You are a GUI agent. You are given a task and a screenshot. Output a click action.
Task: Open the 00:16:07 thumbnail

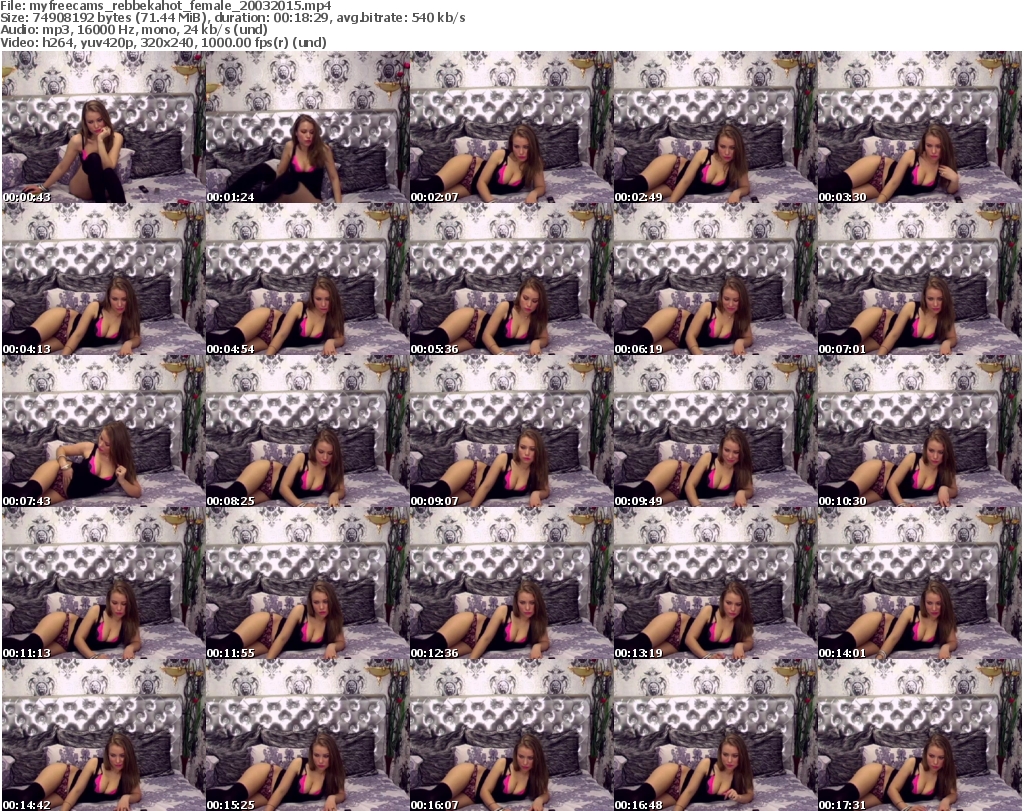pyautogui.click(x=511, y=735)
